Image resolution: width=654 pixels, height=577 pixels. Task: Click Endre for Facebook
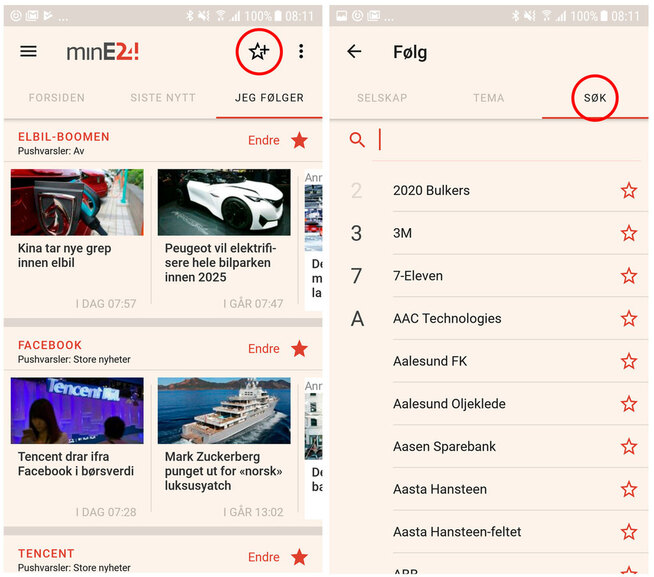pyautogui.click(x=264, y=348)
